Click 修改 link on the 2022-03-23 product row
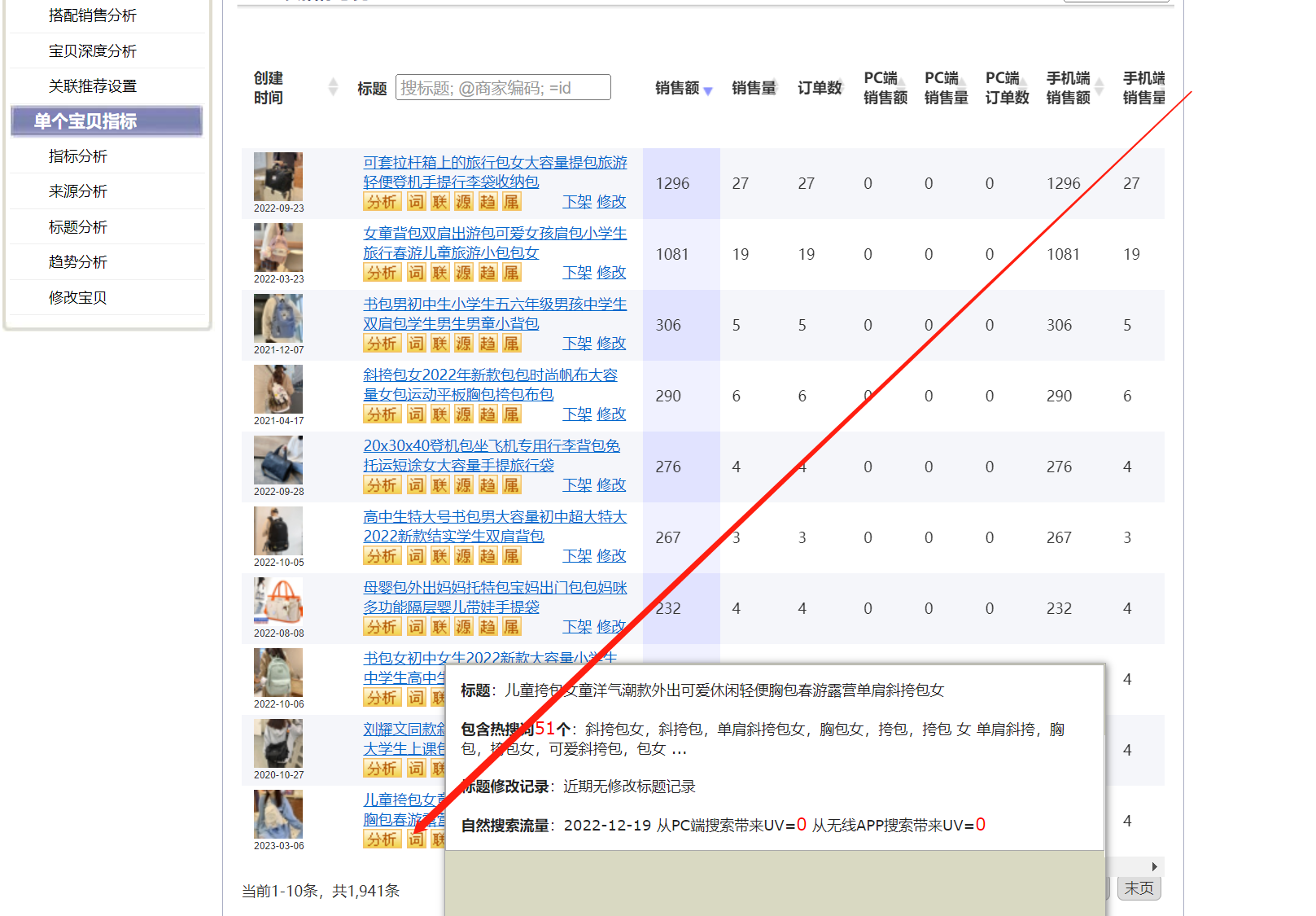The image size is (1316, 916). tap(611, 273)
